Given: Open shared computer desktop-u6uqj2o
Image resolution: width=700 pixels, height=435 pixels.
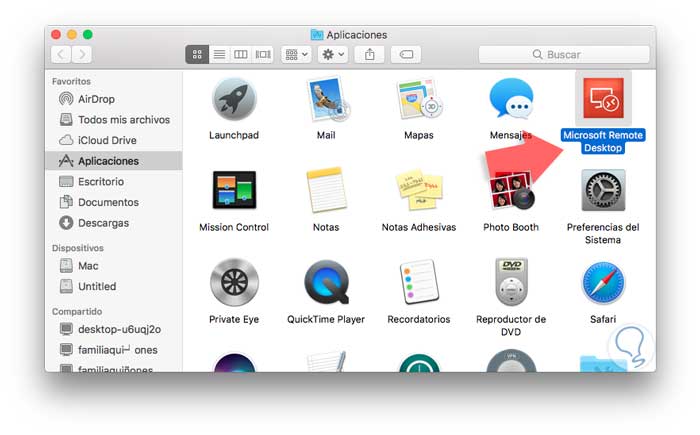Looking at the screenshot, I should click(x=114, y=329).
